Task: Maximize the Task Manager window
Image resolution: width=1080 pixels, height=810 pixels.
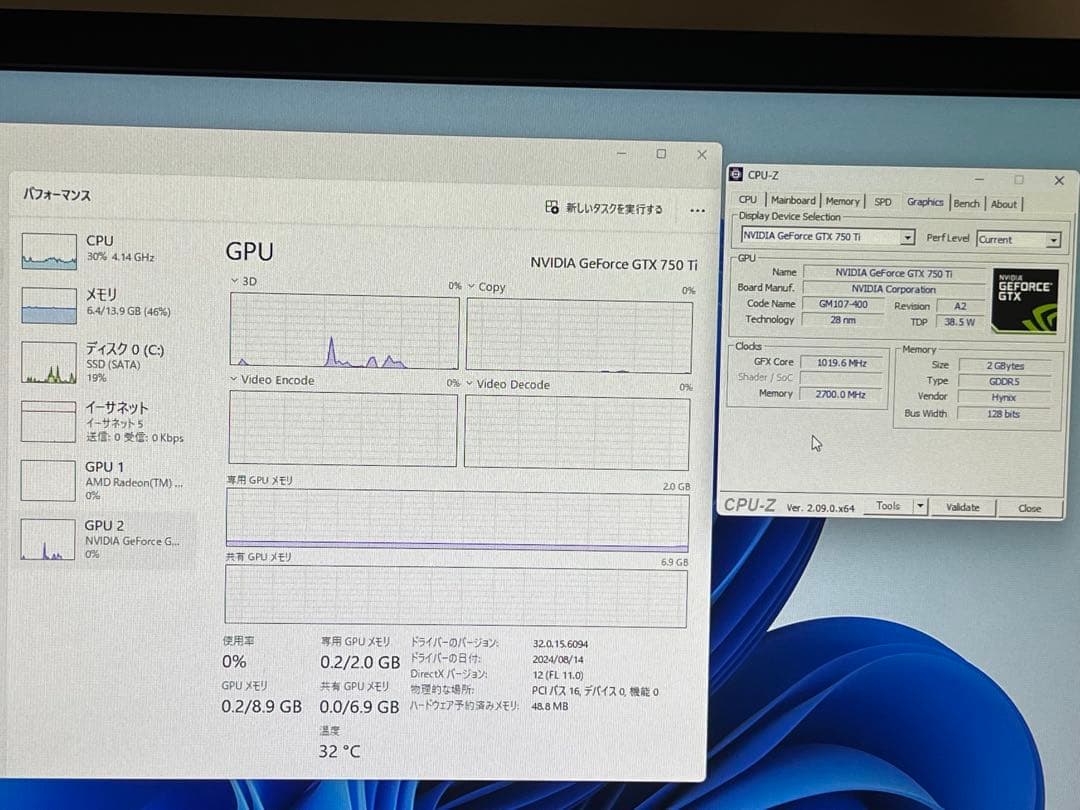Action: pos(661,154)
